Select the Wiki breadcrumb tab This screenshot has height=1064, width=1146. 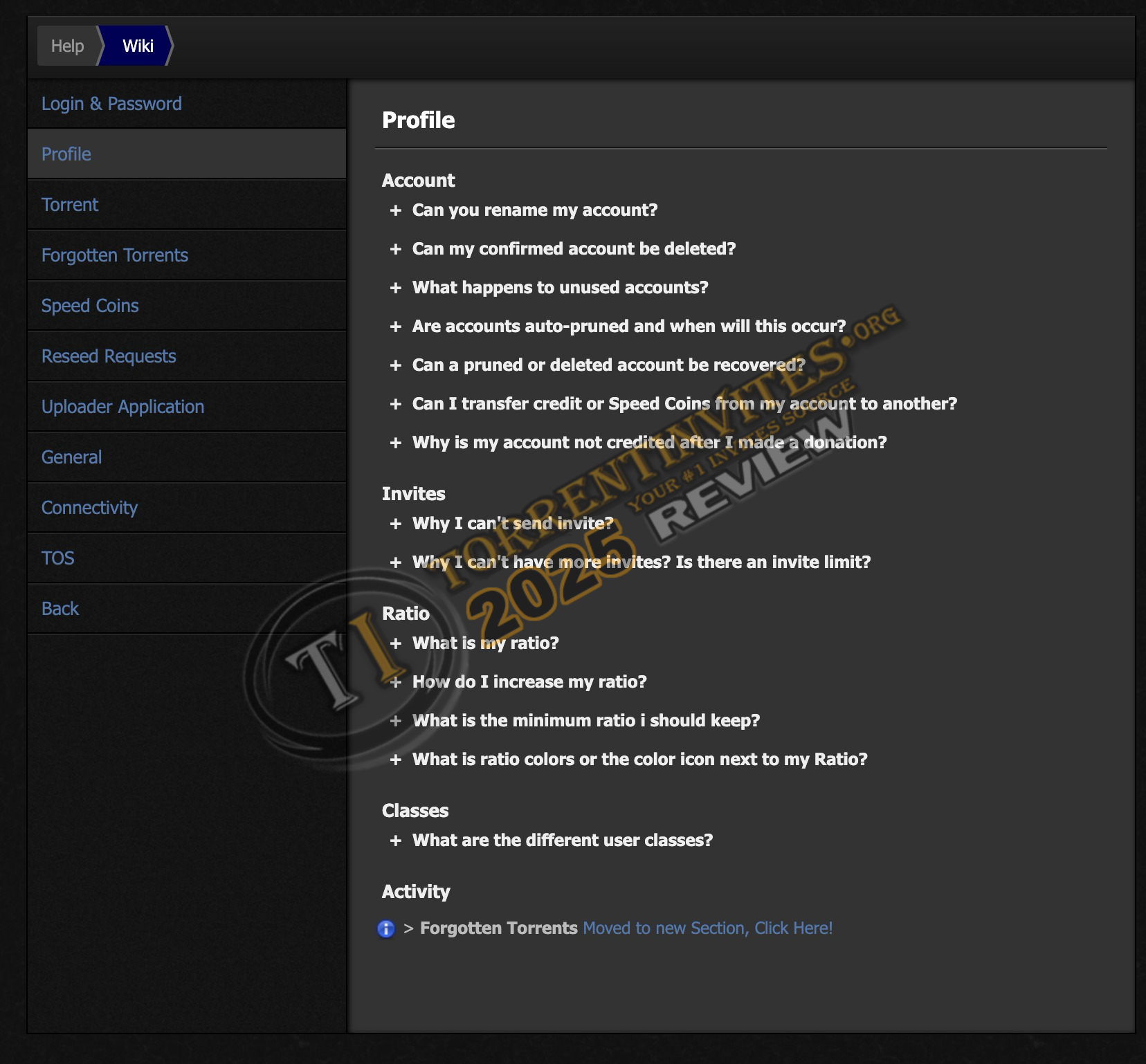(138, 46)
